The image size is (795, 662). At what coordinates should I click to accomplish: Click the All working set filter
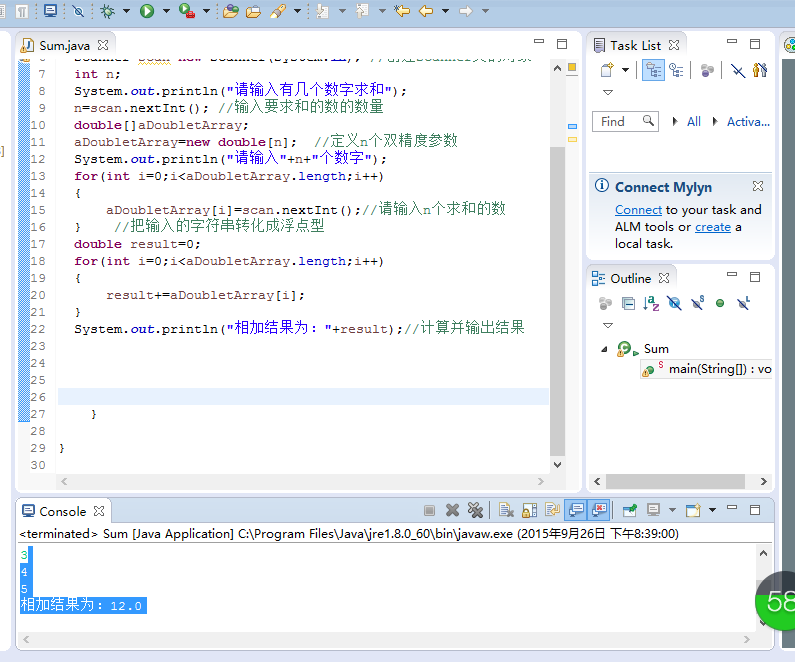point(694,122)
